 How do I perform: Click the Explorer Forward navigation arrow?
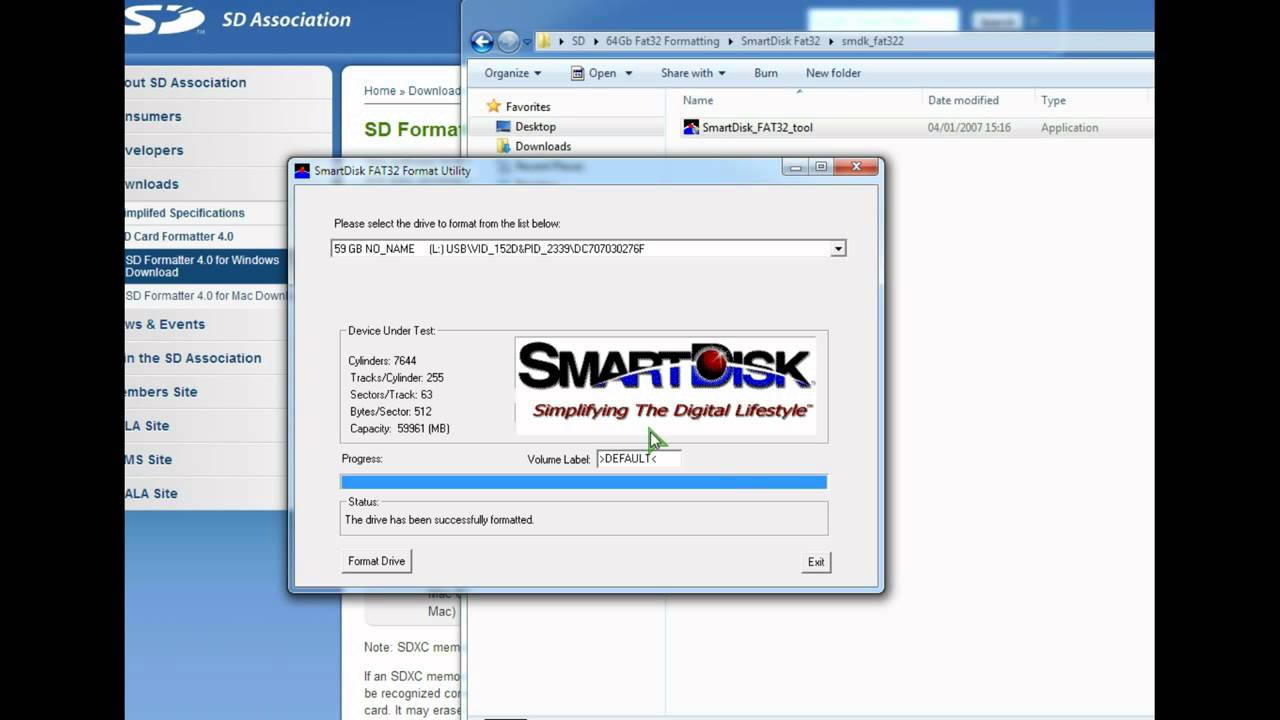coord(508,41)
